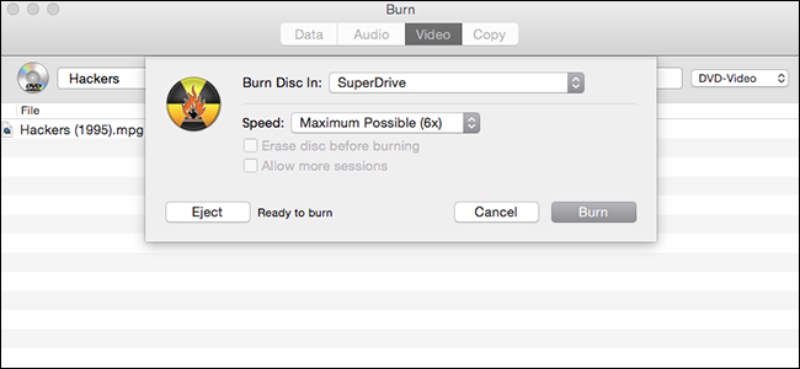Click the DVD disc icon beside Hackers

point(33,78)
